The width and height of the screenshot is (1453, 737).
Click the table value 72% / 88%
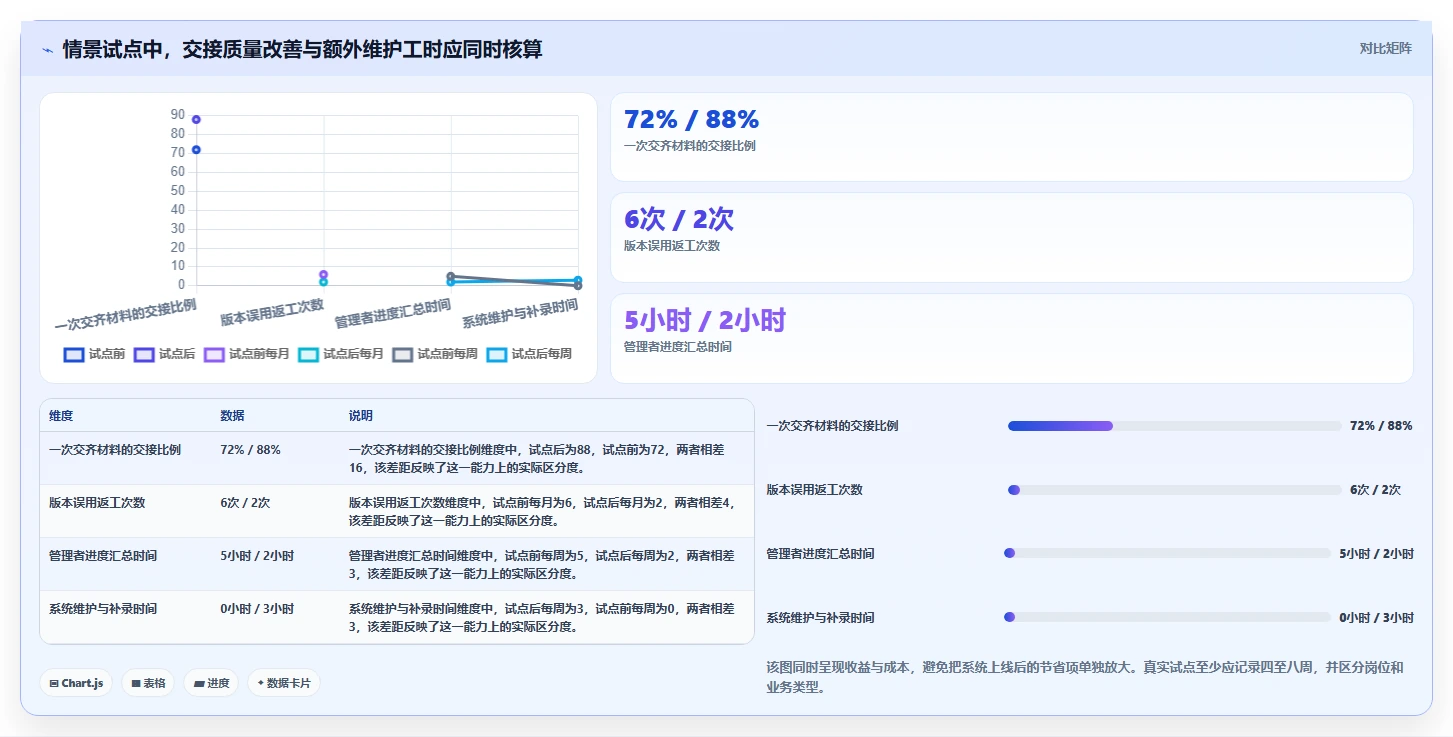(250, 450)
